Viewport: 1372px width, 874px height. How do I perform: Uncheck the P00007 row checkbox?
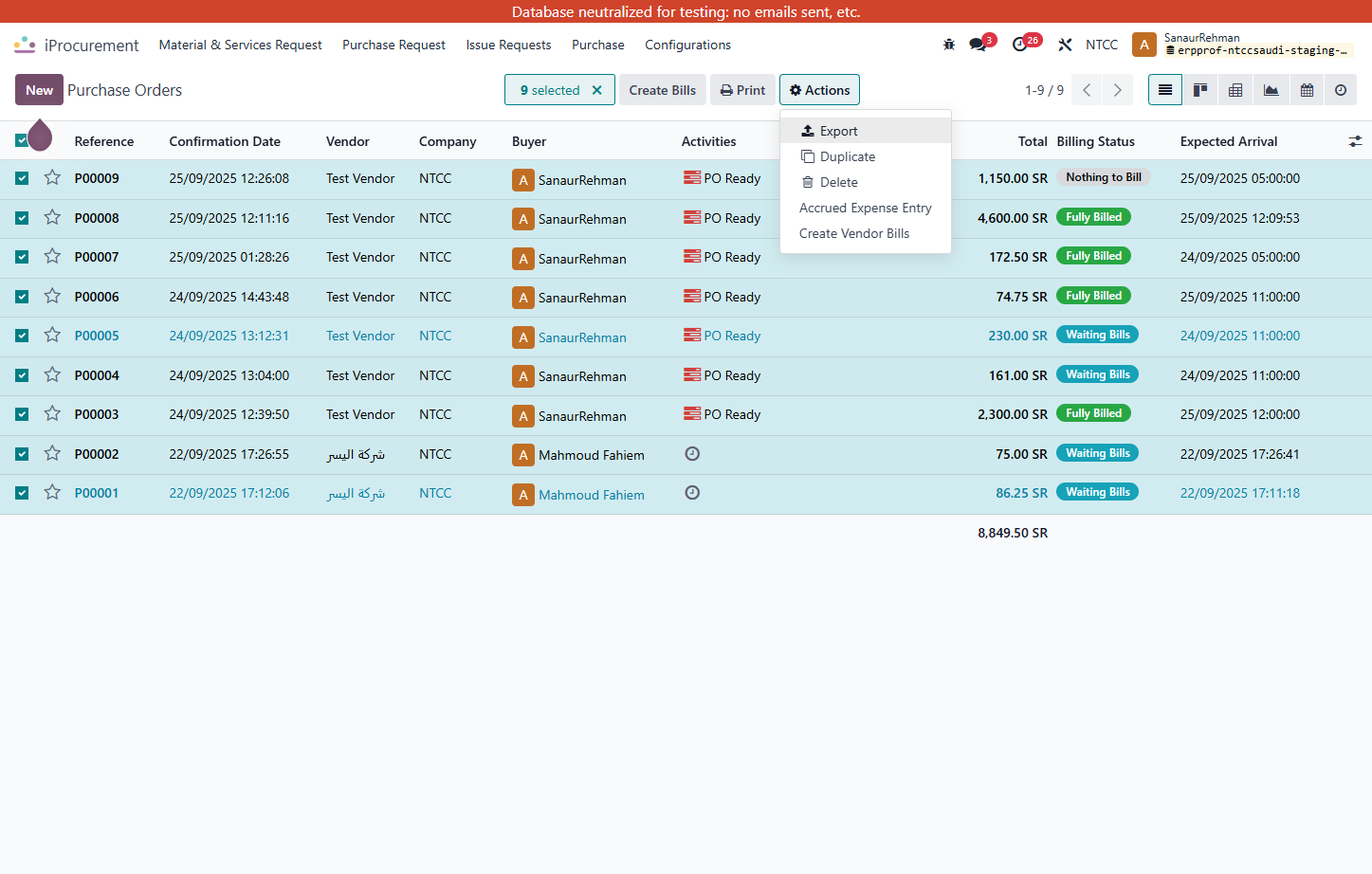click(22, 257)
